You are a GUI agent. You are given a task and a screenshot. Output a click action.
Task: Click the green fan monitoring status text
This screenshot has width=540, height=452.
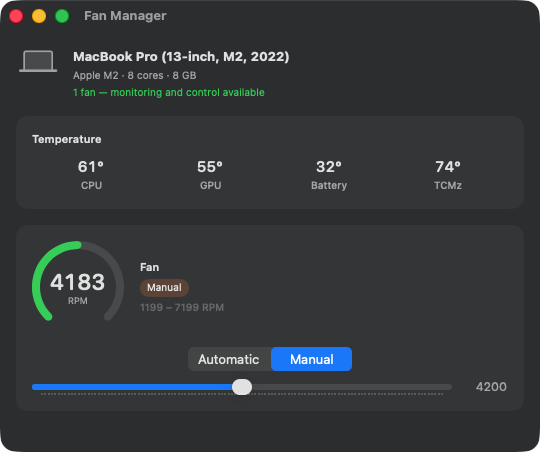(x=169, y=92)
